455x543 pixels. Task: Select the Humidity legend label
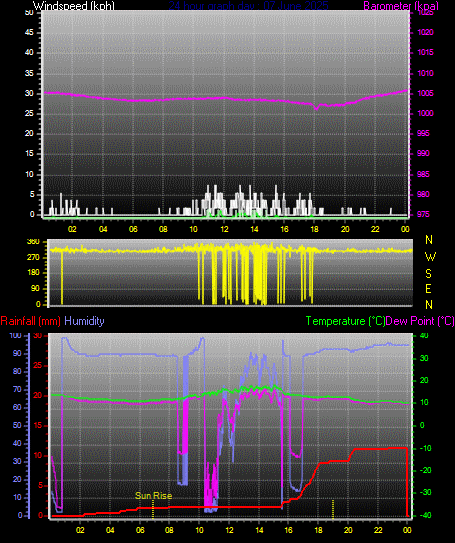(x=84, y=321)
